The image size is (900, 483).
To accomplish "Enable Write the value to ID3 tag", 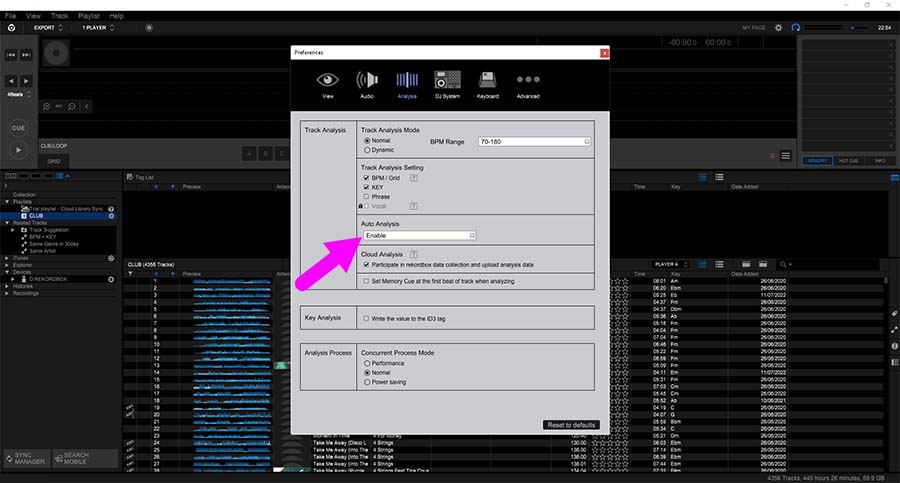I will [x=366, y=318].
